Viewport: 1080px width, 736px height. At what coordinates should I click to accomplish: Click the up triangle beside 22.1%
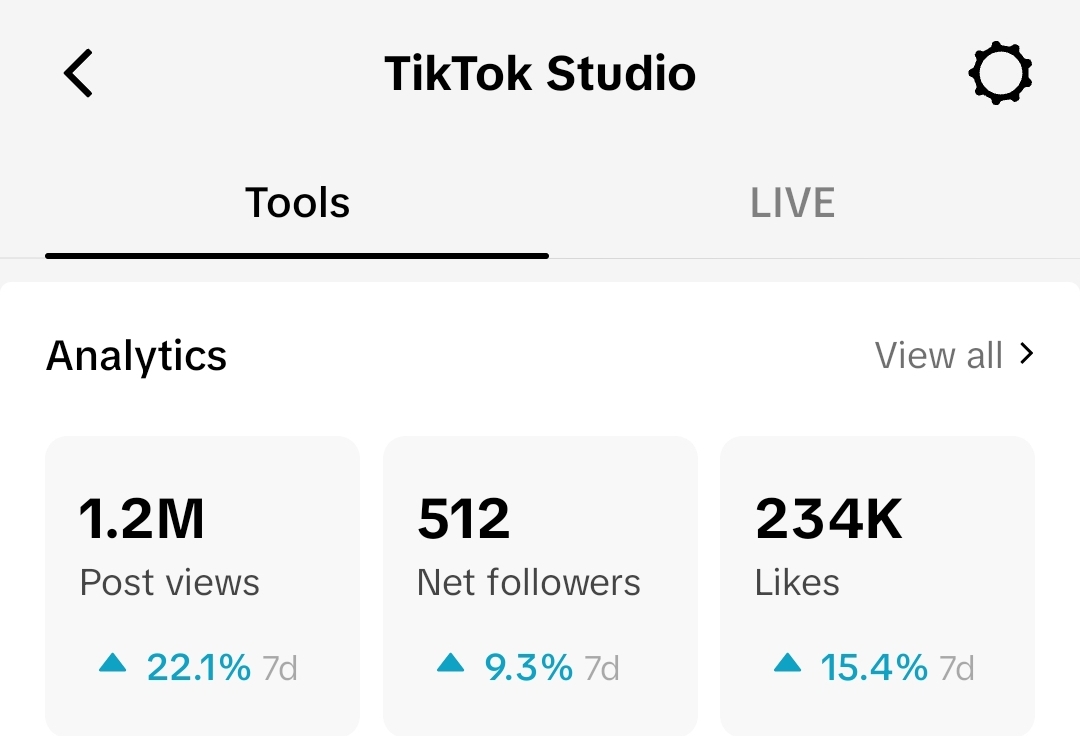tap(113, 663)
